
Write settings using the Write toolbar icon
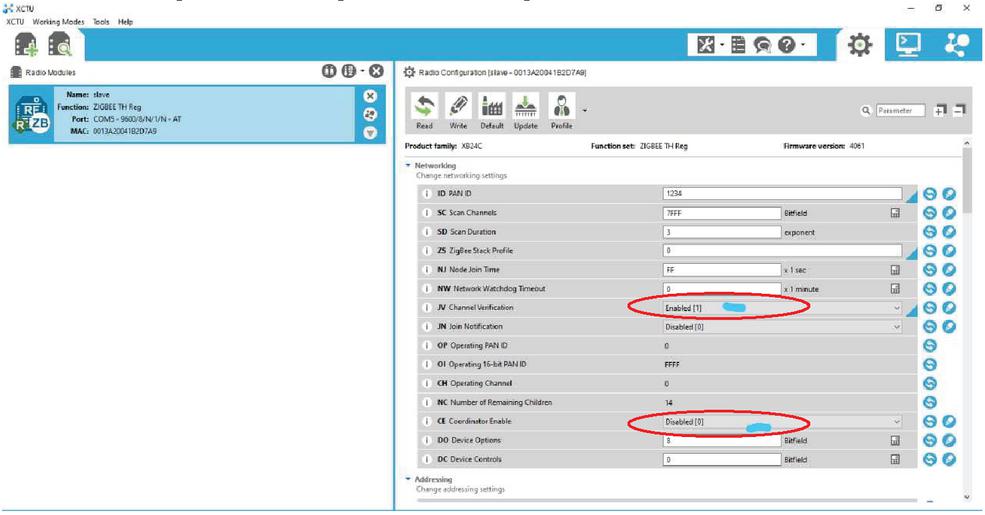tap(458, 111)
